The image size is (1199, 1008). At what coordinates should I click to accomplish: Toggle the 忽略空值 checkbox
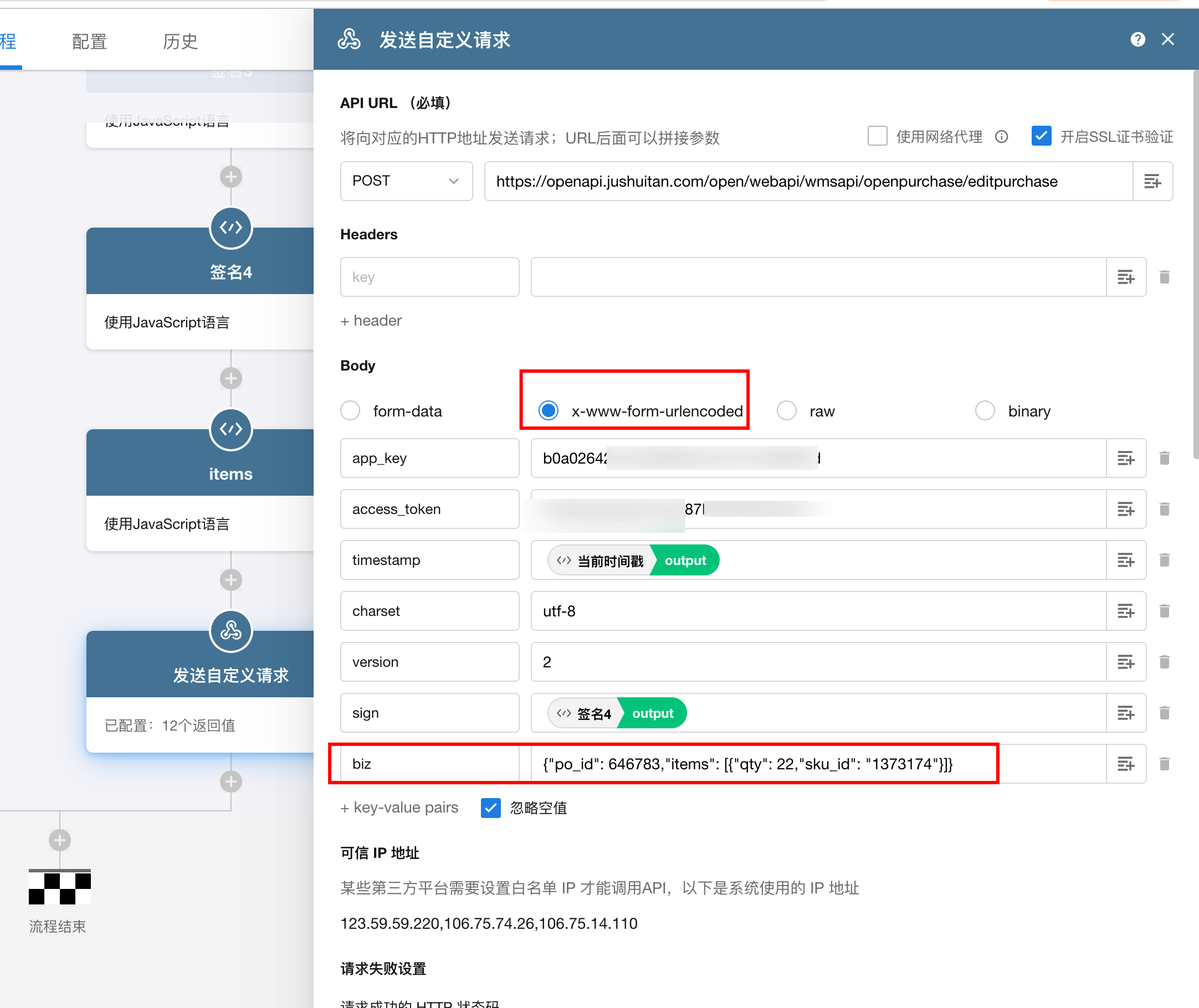tap(490, 808)
